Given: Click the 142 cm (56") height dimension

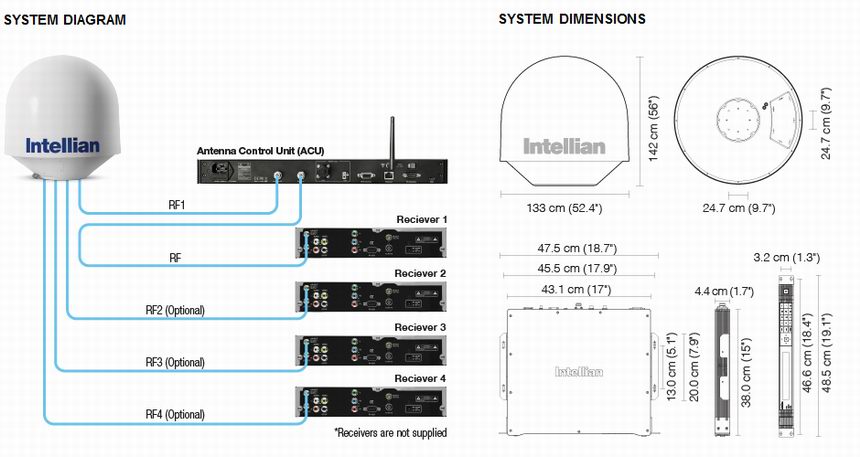Looking at the screenshot, I should point(653,129).
